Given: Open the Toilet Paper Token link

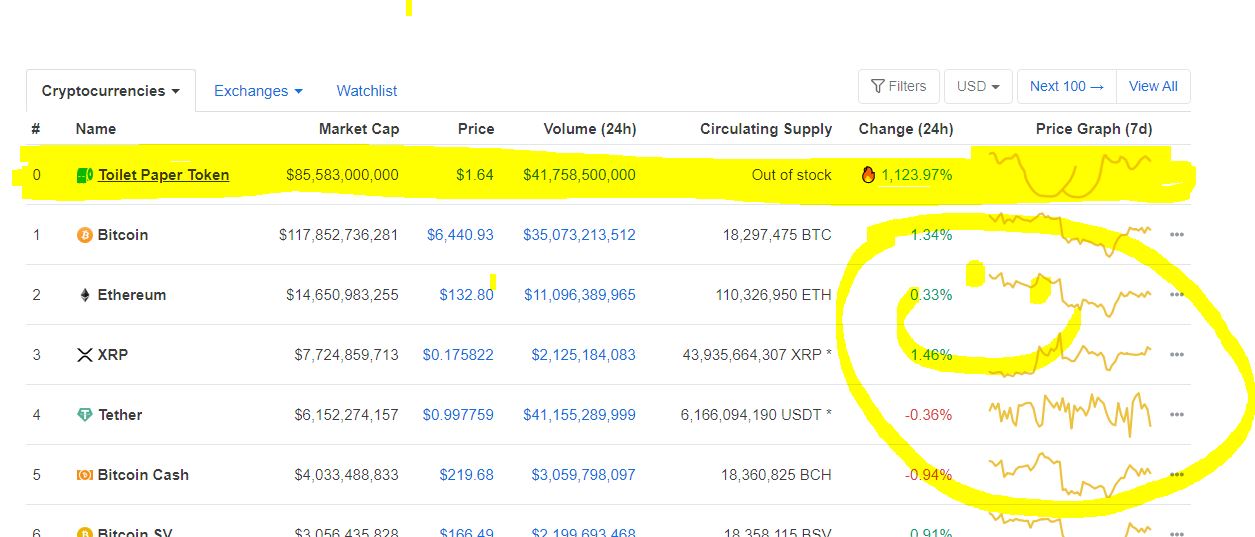Looking at the screenshot, I should pos(164,175).
